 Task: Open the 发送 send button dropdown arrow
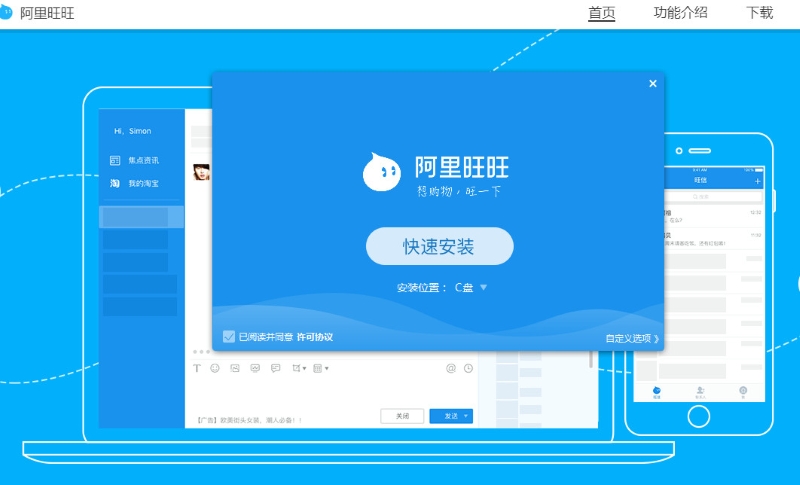click(466, 416)
